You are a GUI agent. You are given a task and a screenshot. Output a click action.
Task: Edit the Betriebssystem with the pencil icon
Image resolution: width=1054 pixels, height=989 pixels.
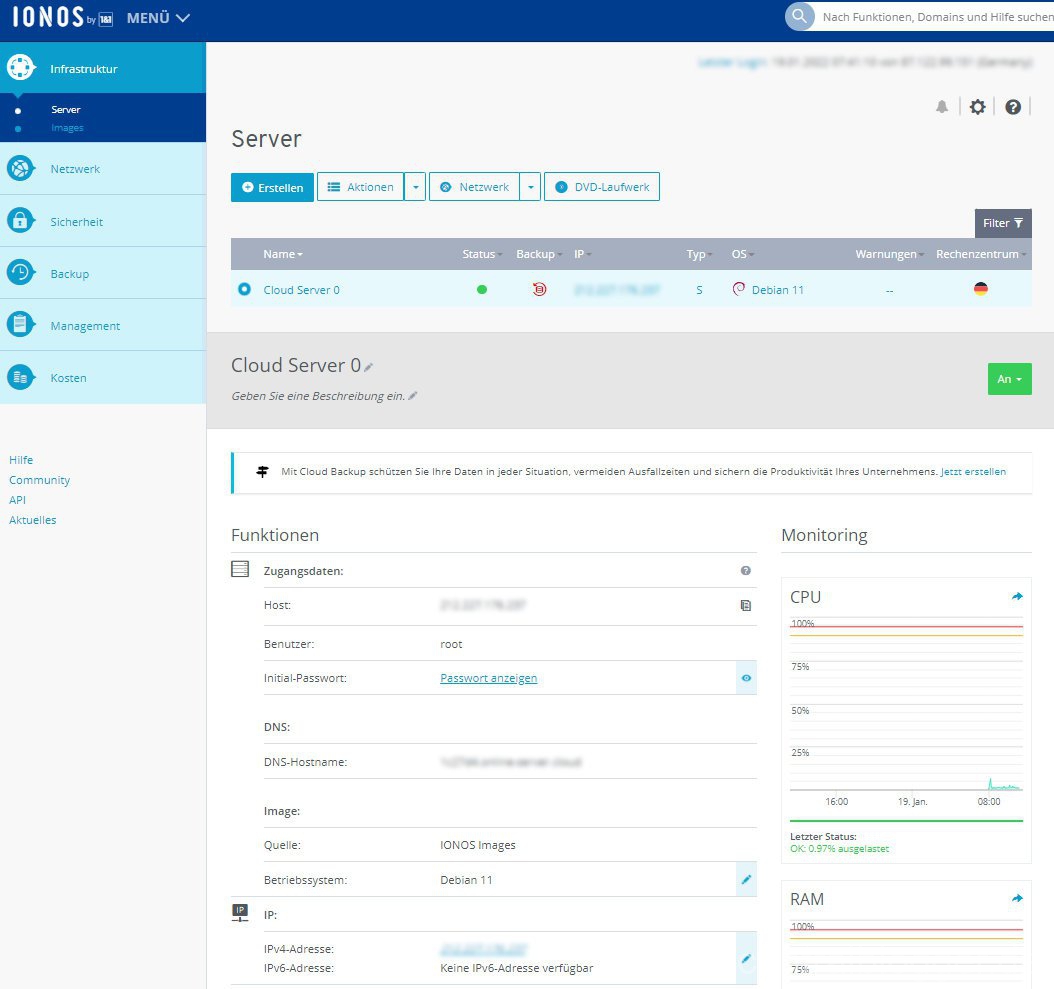(x=745, y=880)
